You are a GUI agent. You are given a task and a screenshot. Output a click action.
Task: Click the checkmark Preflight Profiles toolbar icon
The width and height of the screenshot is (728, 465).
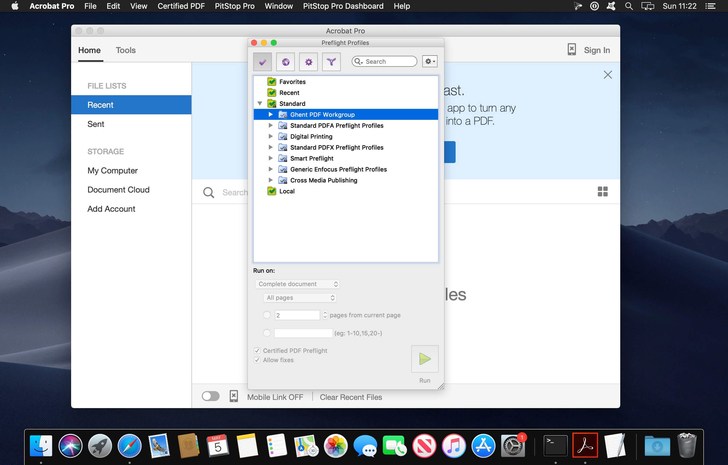click(x=263, y=62)
